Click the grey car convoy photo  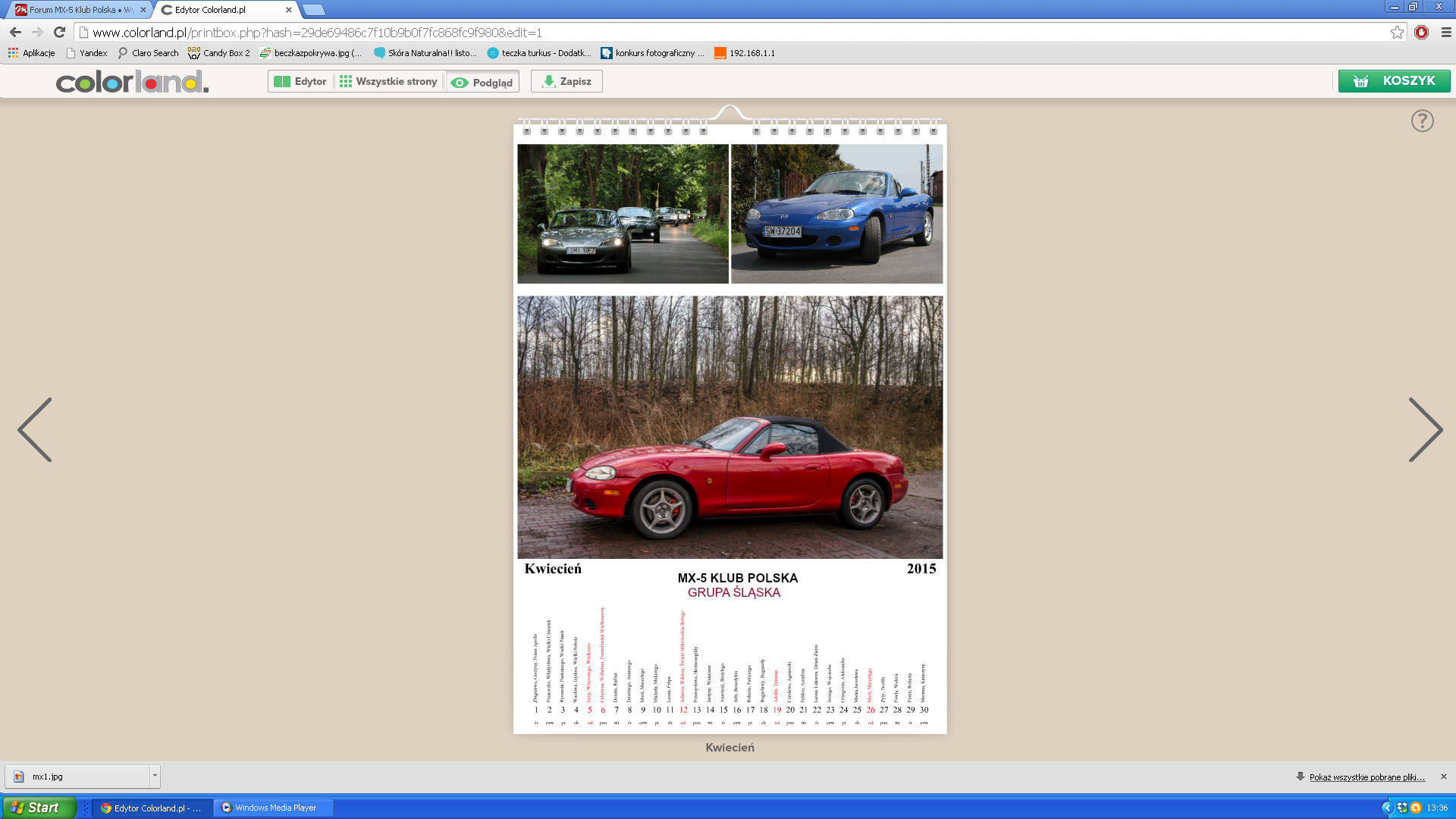(623, 214)
